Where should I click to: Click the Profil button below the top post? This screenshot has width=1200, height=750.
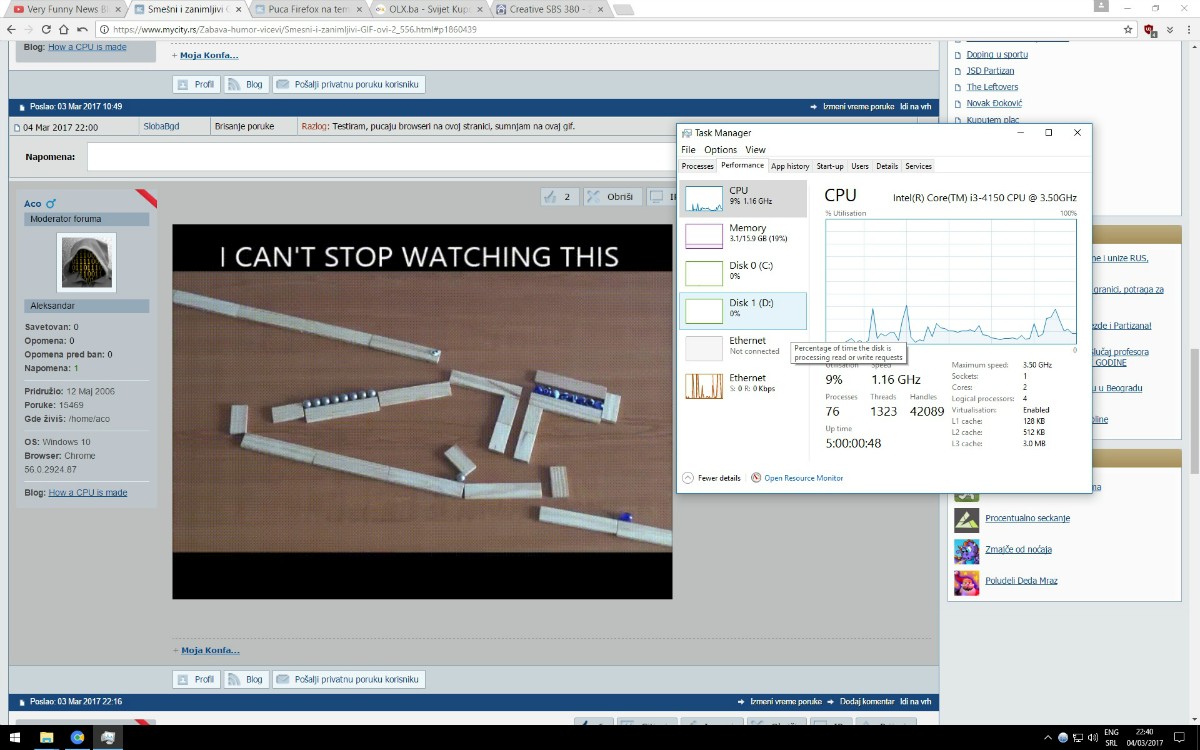196,85
